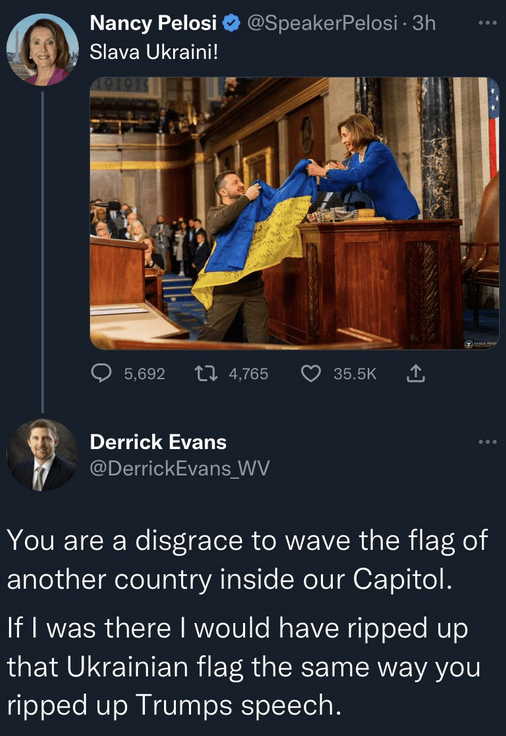Open more options on Derrick Evans's reply
The image size is (506, 736).
pos(488,442)
